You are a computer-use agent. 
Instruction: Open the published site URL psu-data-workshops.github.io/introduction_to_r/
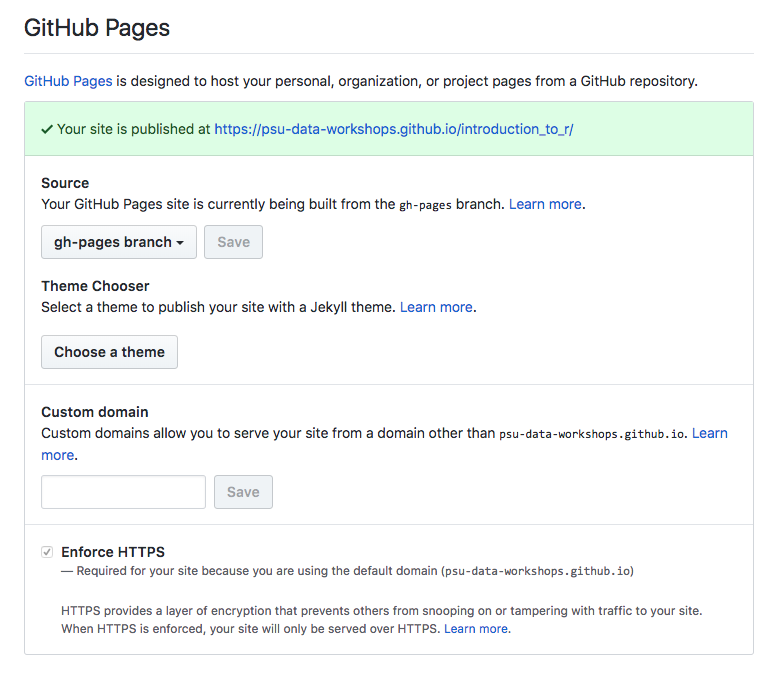tap(393, 129)
